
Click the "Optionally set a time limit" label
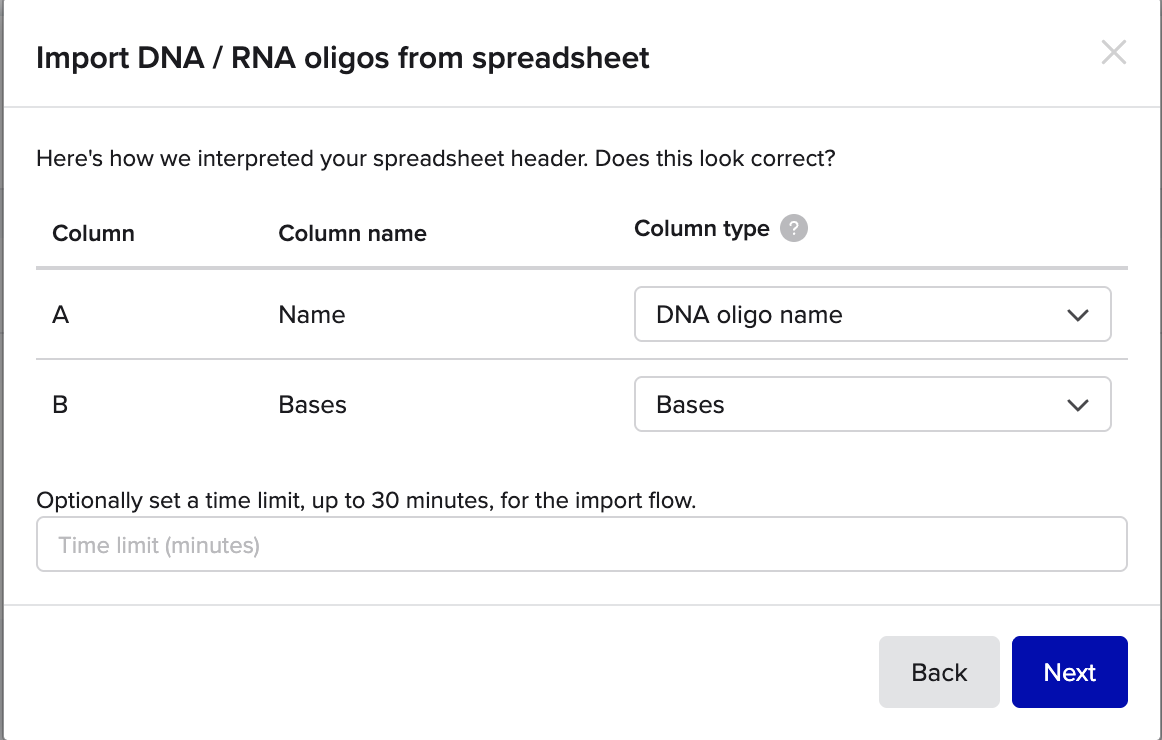(x=365, y=500)
